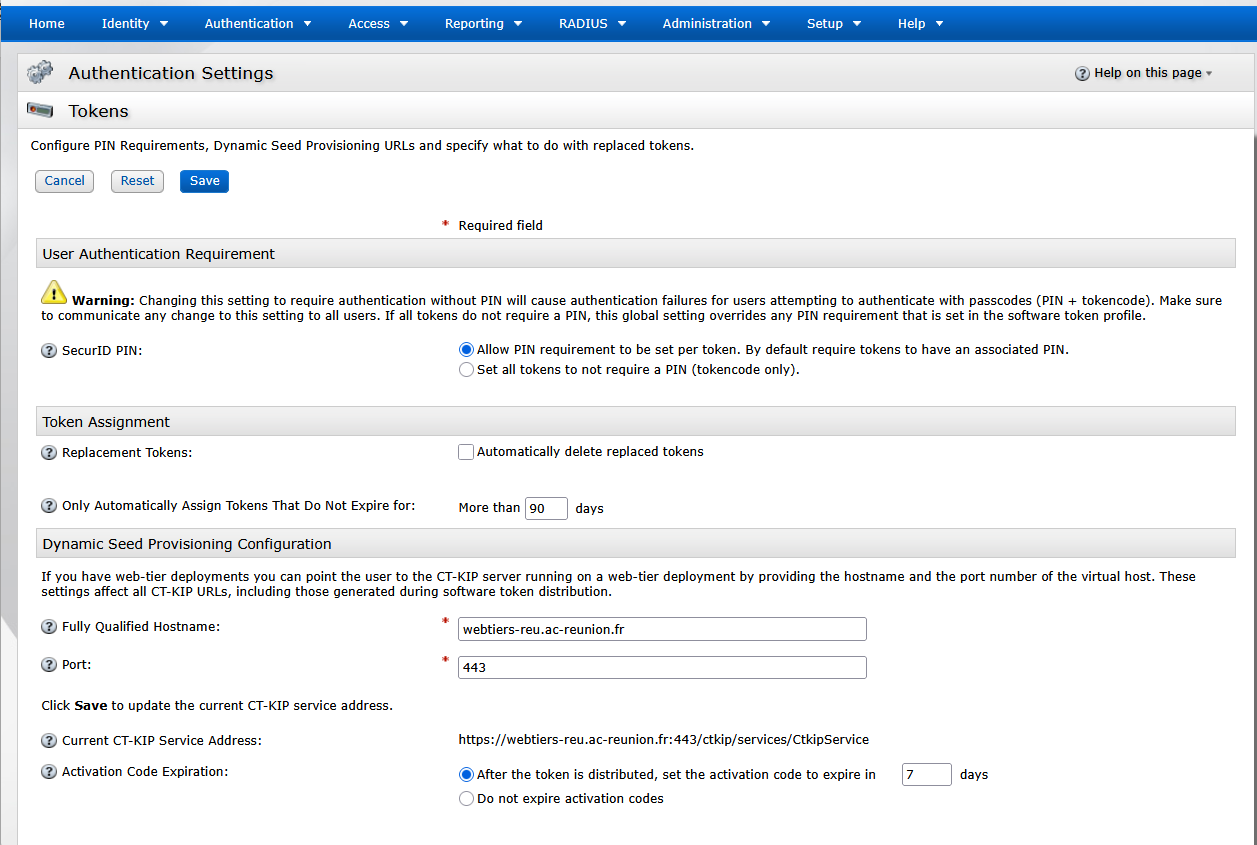Open the RADIUS dropdown menu

[592, 23]
